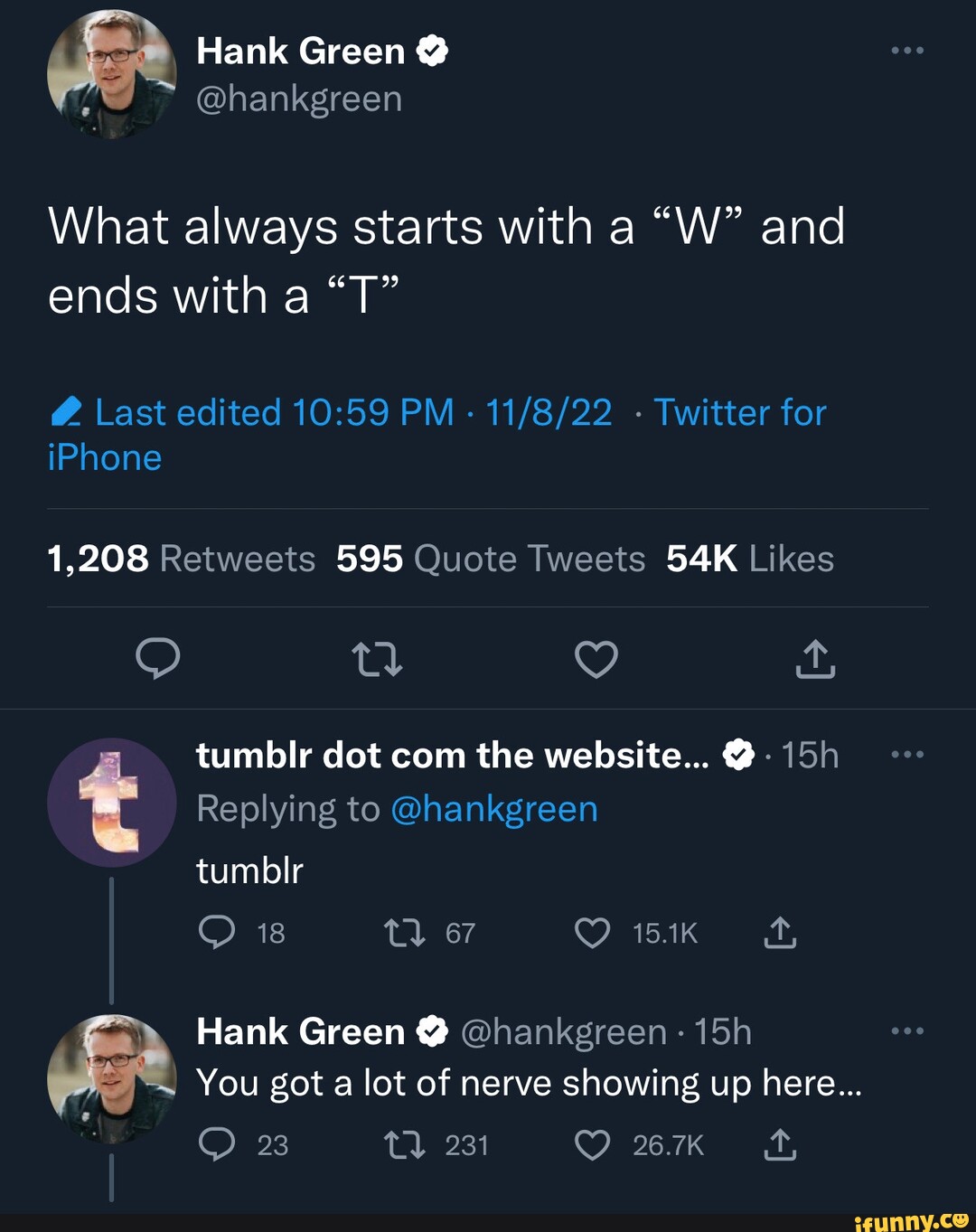976x1232 pixels.
Task: Expand options on tumblr's reply
Action: pyautogui.click(x=907, y=755)
